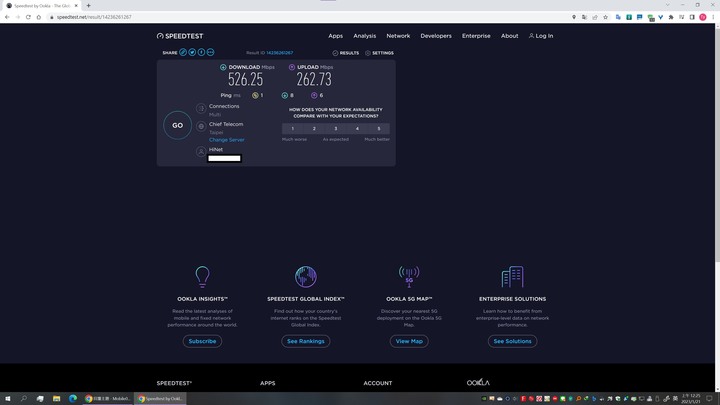
Task: Click the download arrow icon
Action: click(x=223, y=67)
